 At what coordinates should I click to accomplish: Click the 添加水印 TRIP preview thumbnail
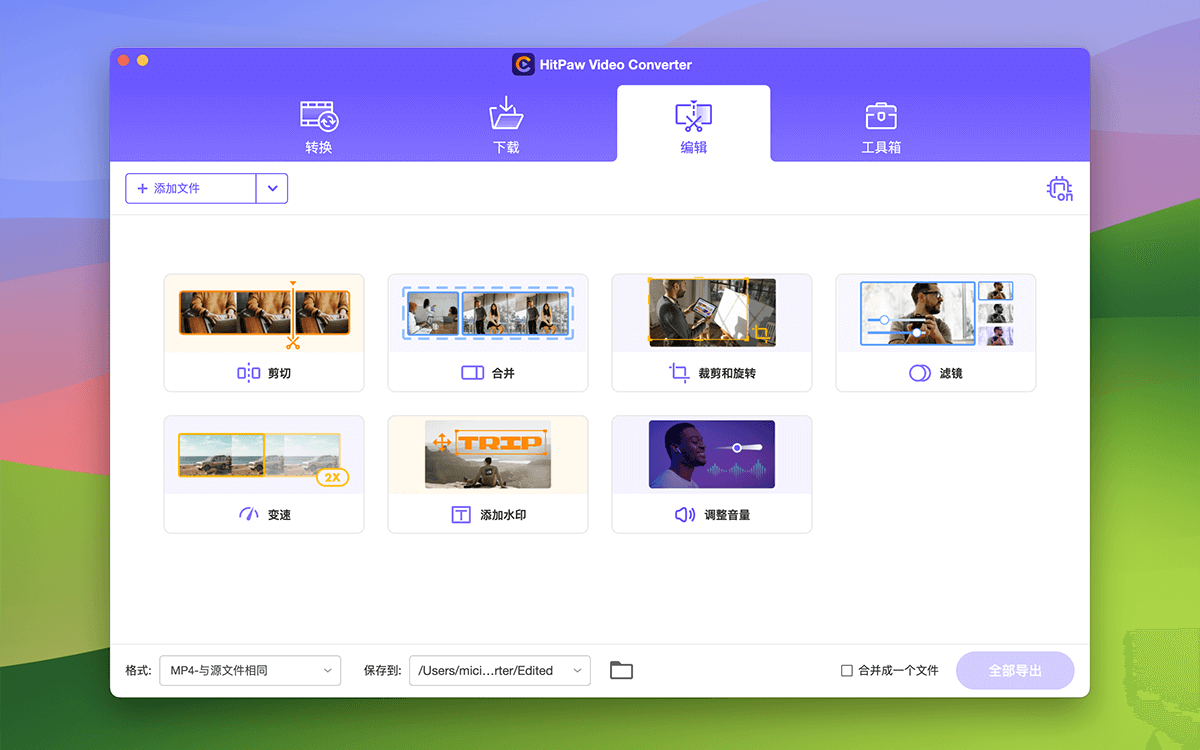488,455
